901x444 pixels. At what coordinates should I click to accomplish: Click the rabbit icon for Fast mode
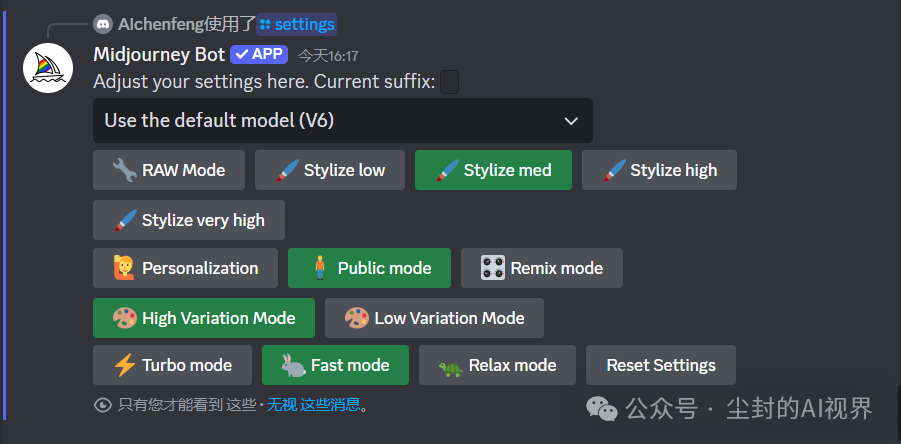tap(293, 366)
